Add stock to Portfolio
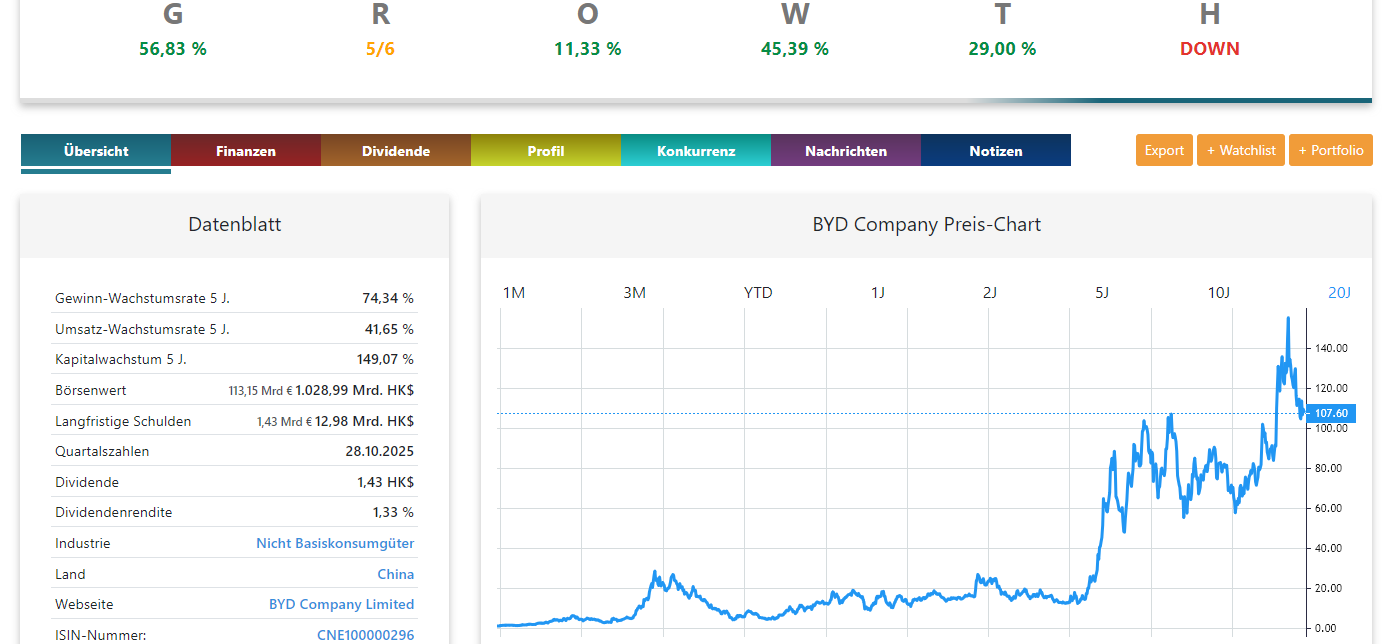The image size is (1389, 644). 1330,150
